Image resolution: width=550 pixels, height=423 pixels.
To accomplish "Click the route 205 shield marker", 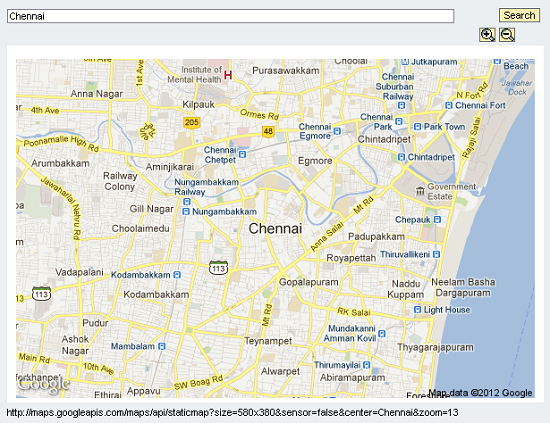I will click(x=192, y=122).
